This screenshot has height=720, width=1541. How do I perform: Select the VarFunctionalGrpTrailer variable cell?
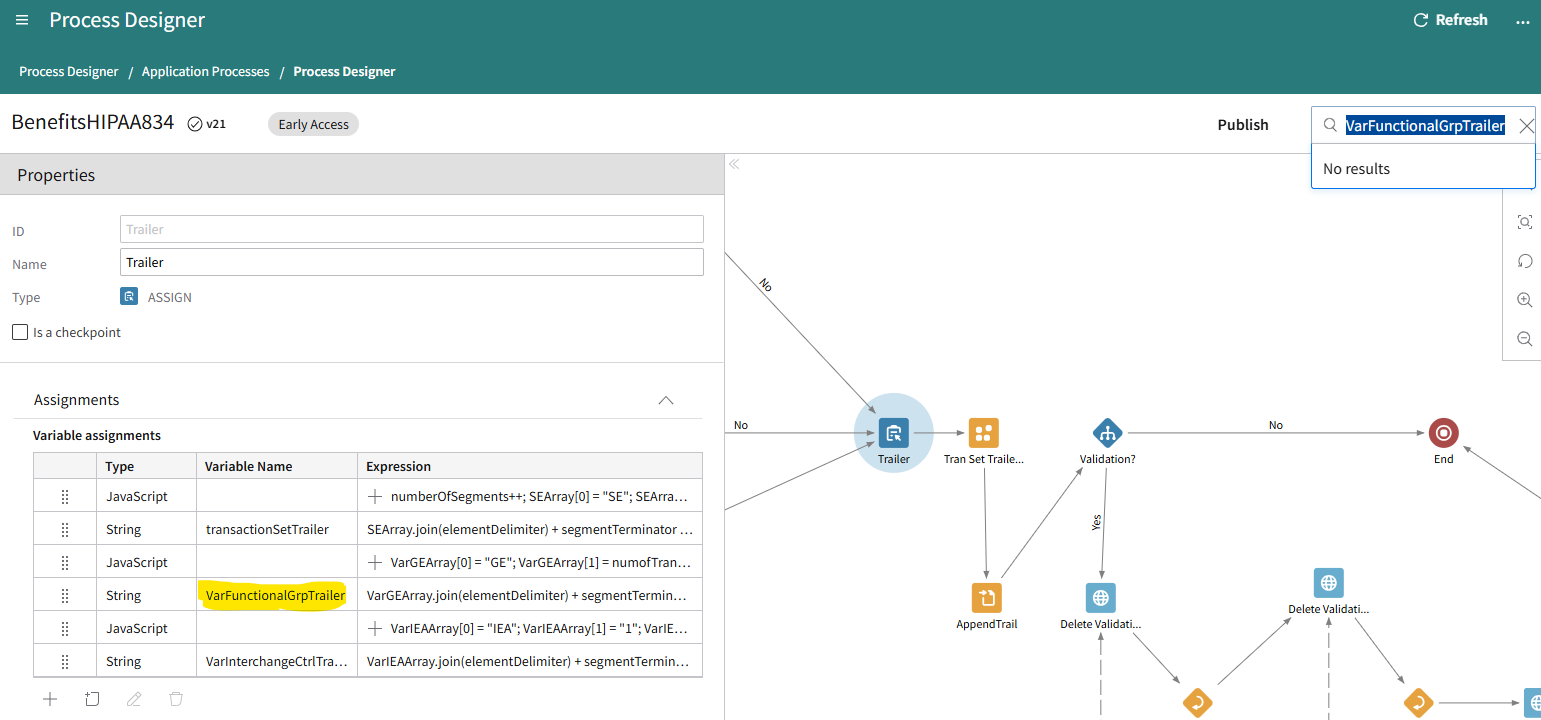click(277, 596)
